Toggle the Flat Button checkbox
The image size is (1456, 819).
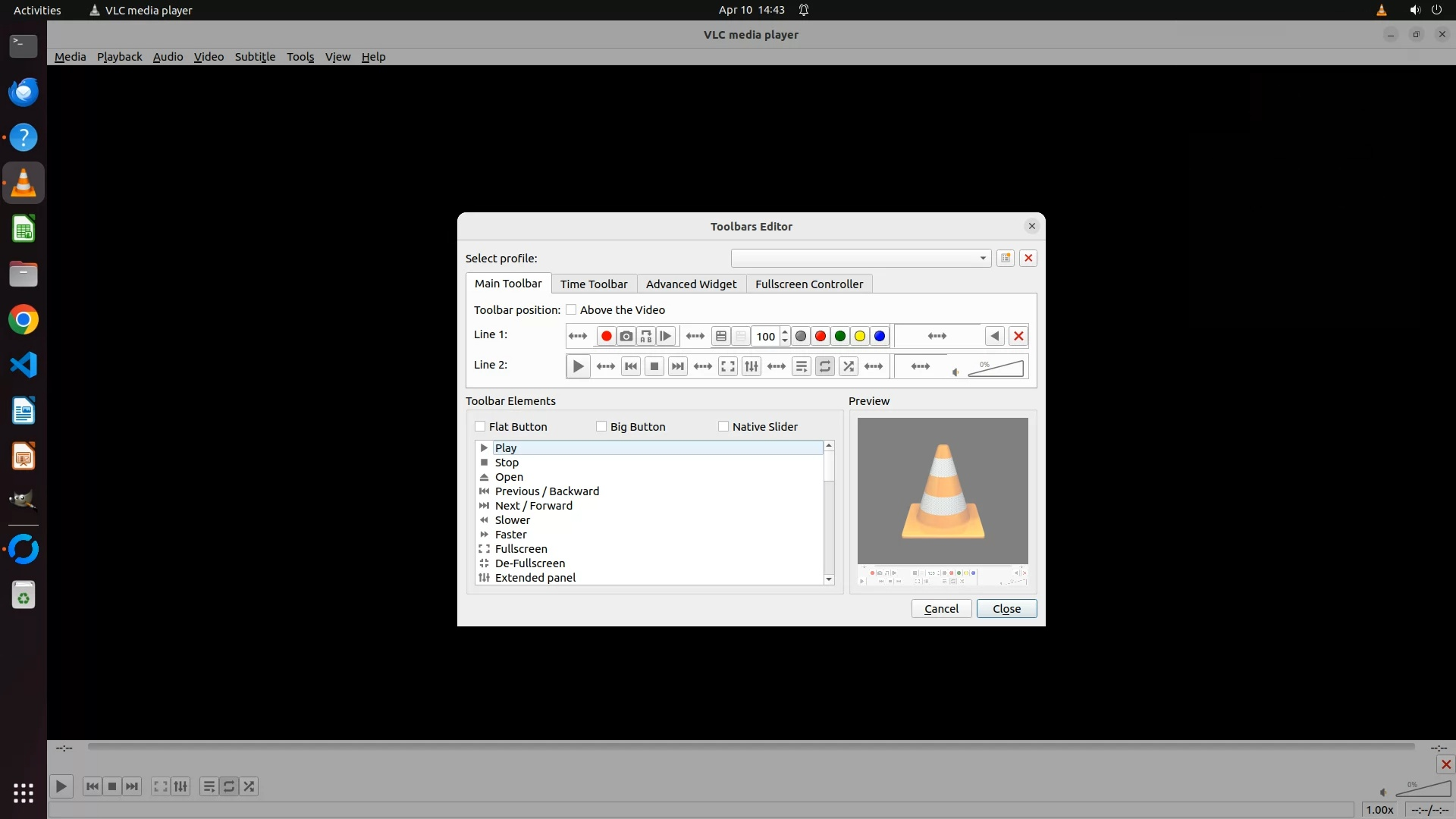(x=480, y=426)
